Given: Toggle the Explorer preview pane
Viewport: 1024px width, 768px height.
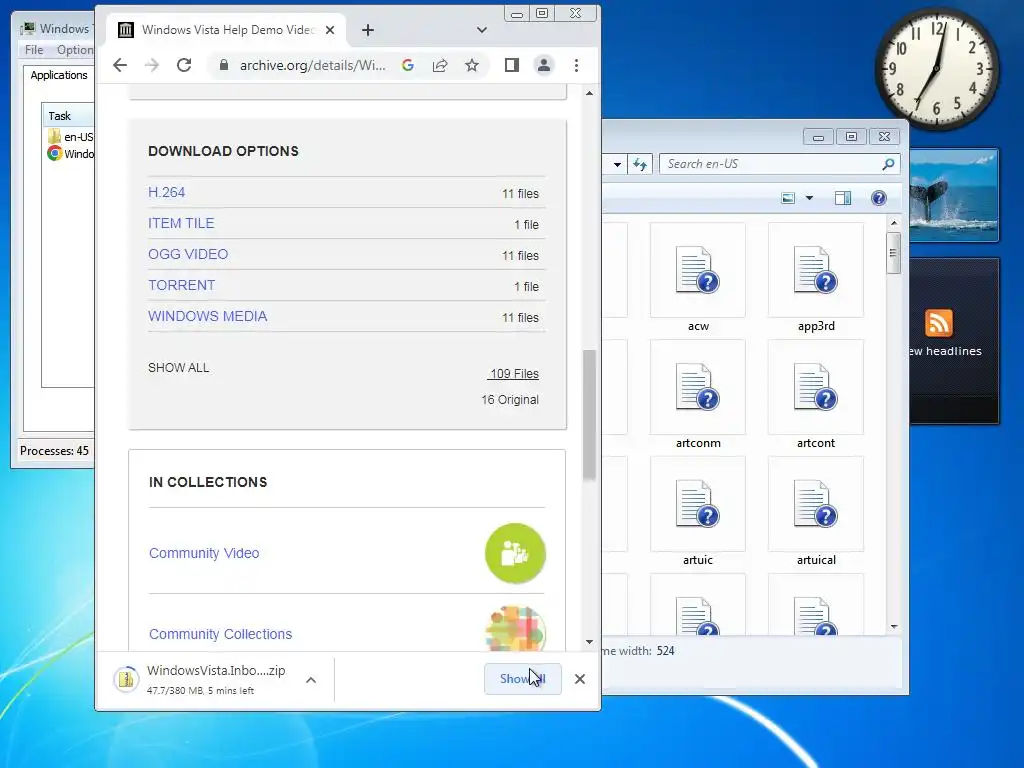Looking at the screenshot, I should [x=842, y=198].
